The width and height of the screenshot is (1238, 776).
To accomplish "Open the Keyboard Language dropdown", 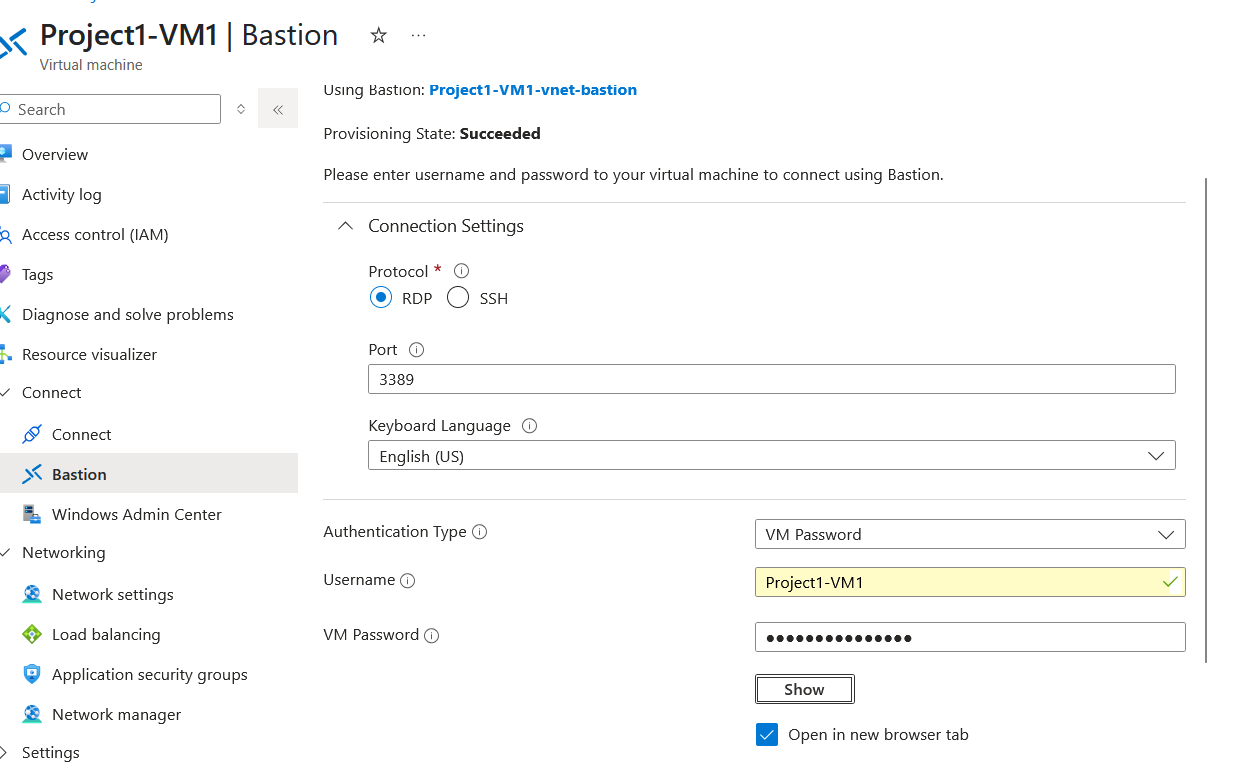I will coord(771,456).
